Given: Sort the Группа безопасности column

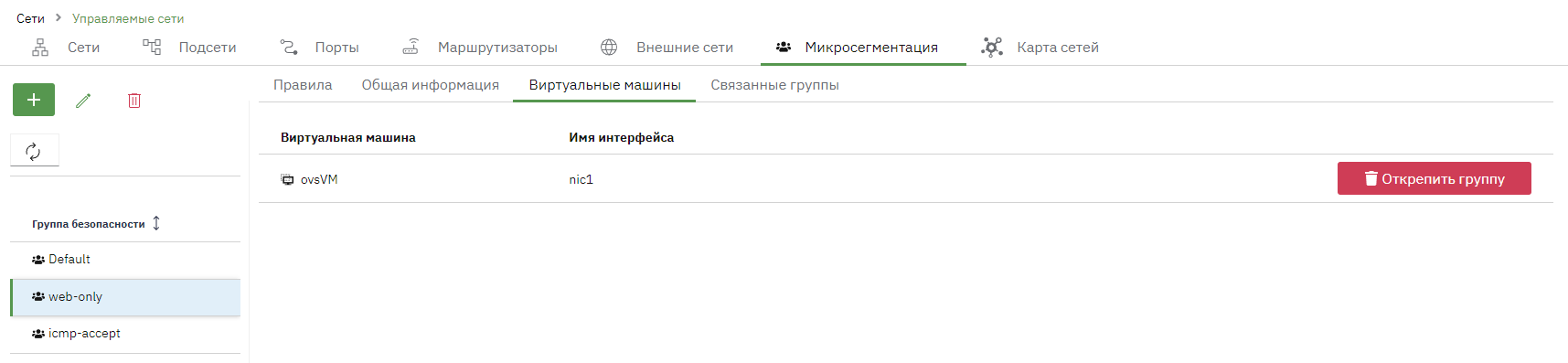Looking at the screenshot, I should (156, 223).
